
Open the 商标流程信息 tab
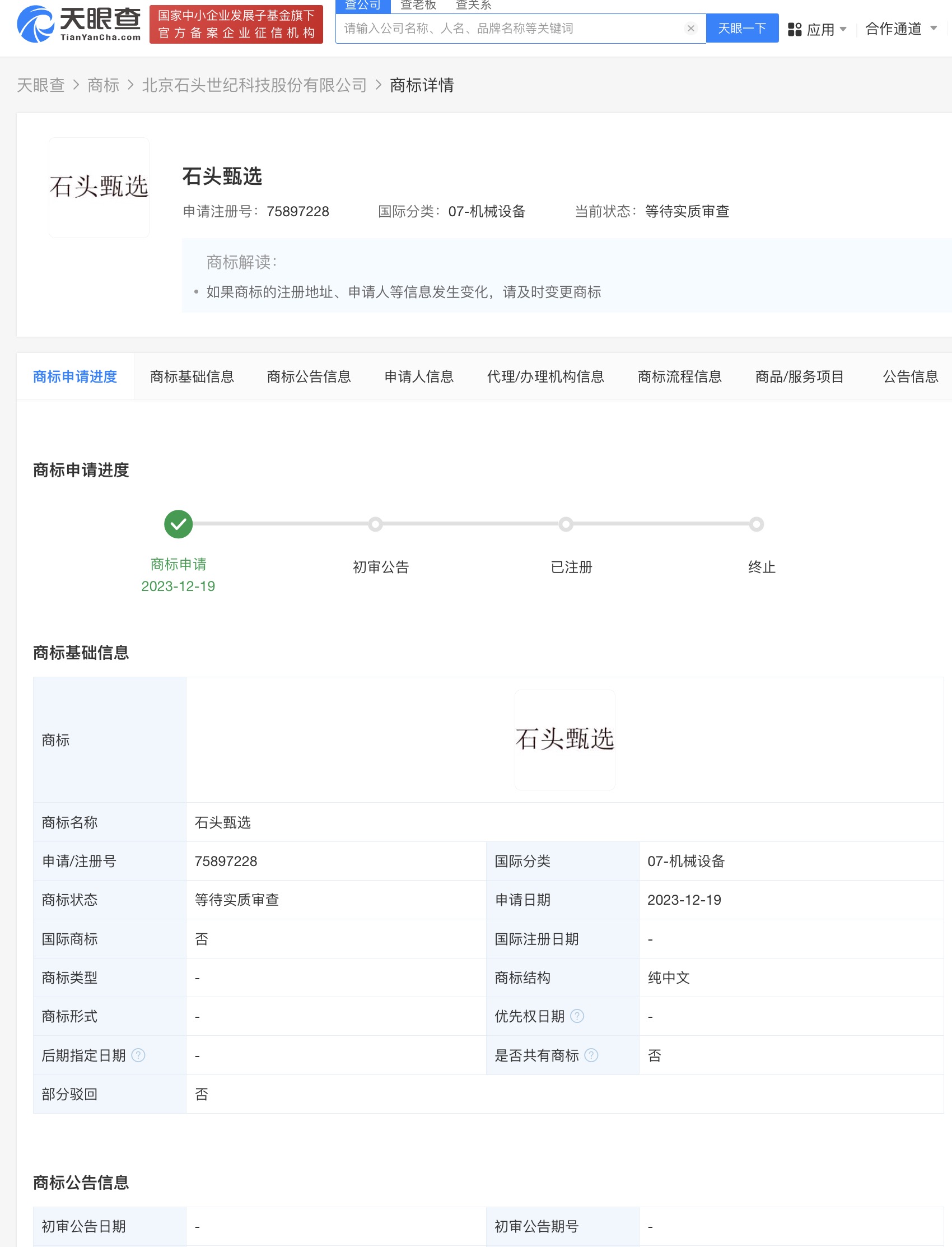click(680, 376)
